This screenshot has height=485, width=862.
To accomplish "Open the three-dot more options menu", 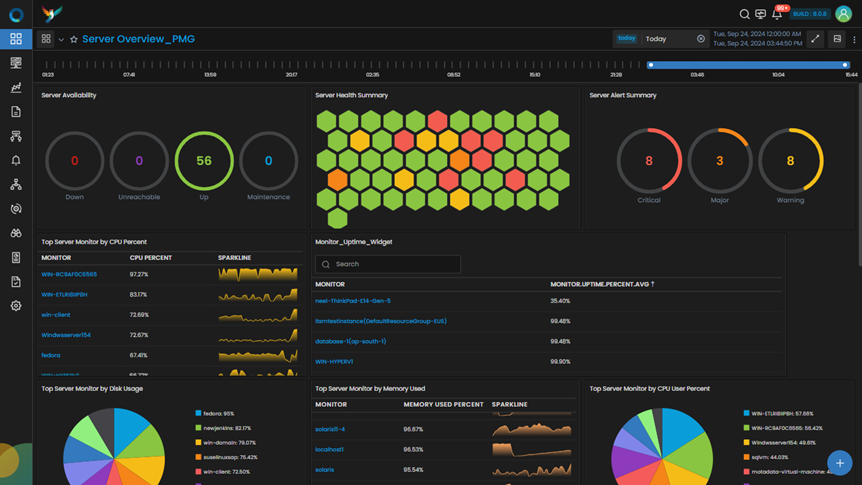I will click(854, 39).
